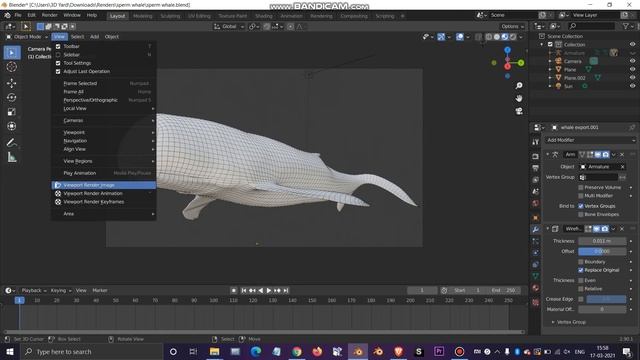Select the 3D Cursor tool
Viewport: 640px width, 360px height.
pos(11,67)
